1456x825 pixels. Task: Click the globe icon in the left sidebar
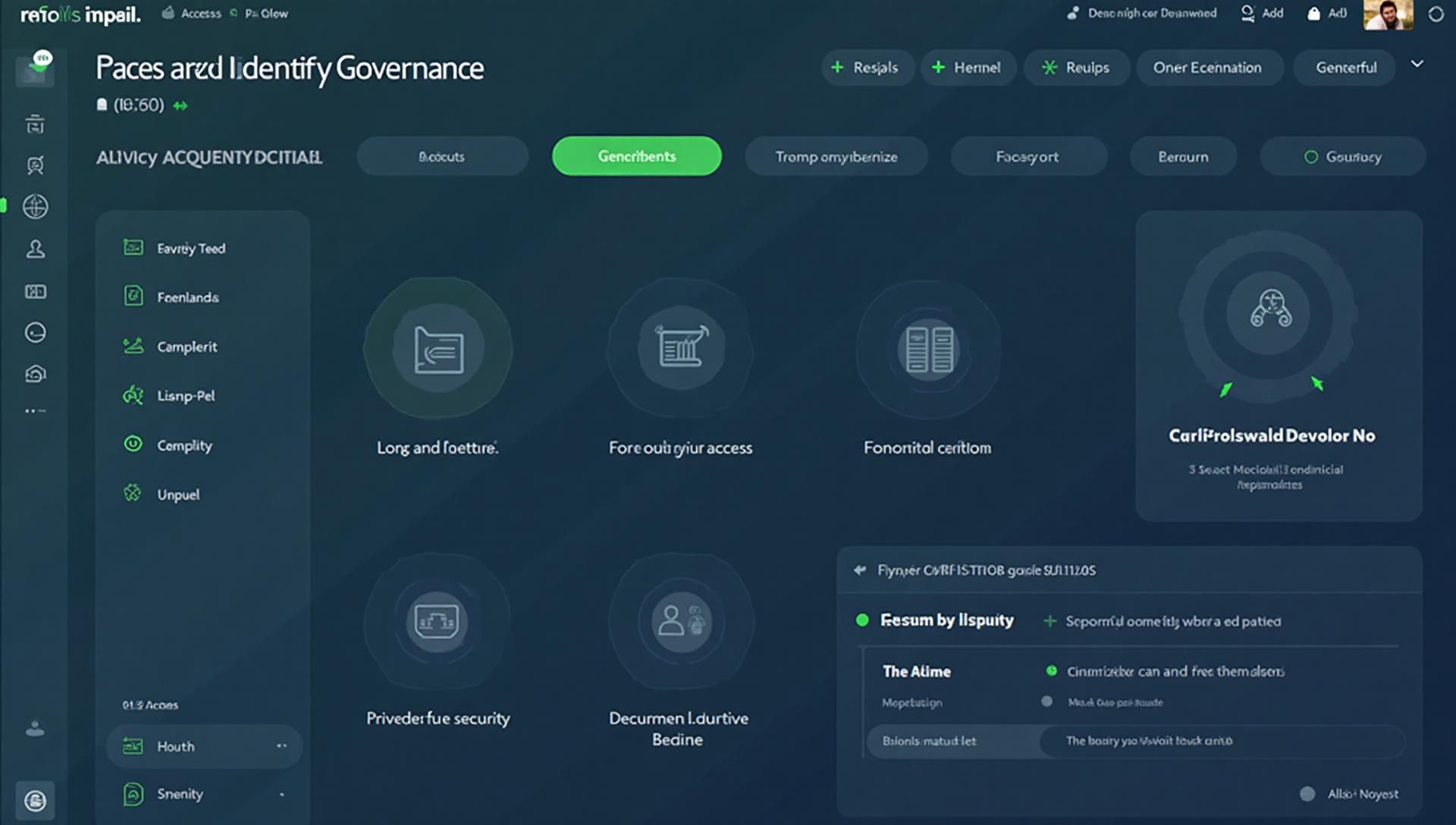(35, 206)
